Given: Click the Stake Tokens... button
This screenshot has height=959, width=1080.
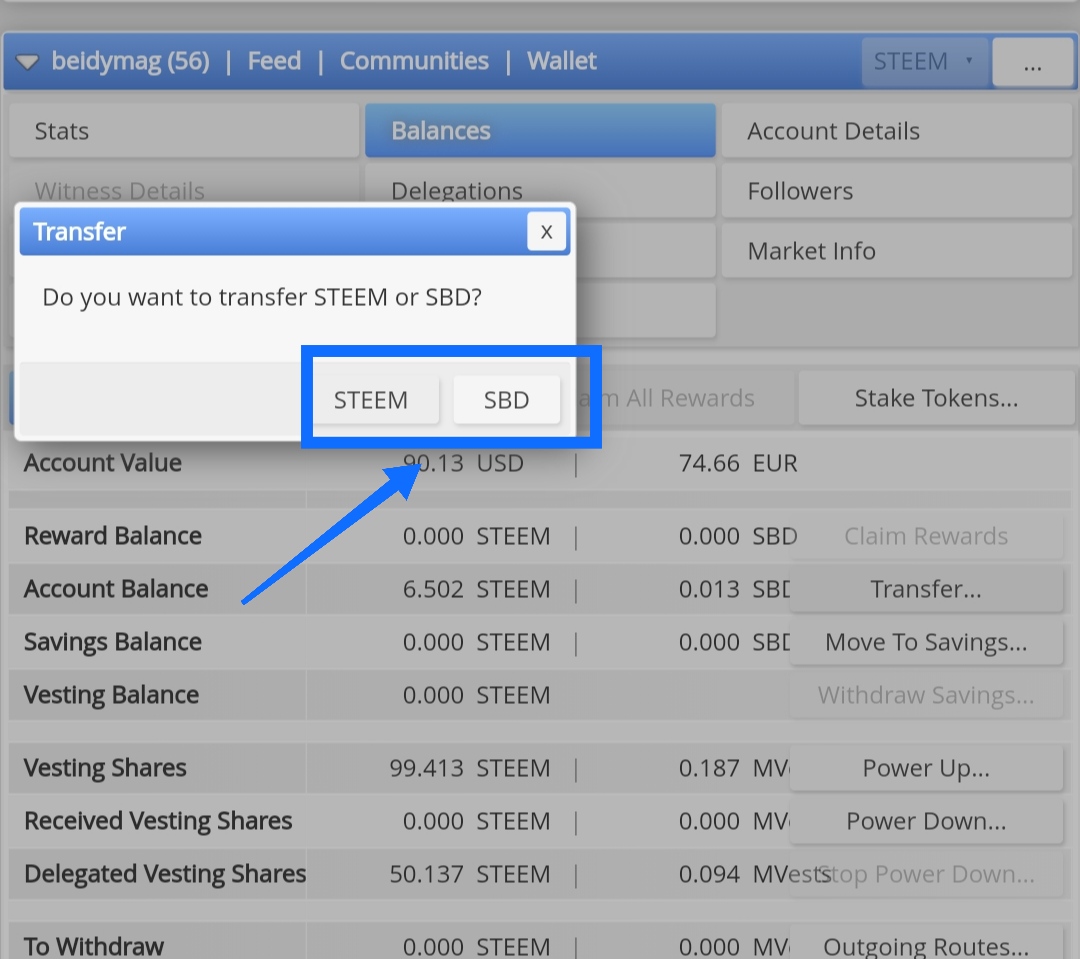Looking at the screenshot, I should pos(936,398).
